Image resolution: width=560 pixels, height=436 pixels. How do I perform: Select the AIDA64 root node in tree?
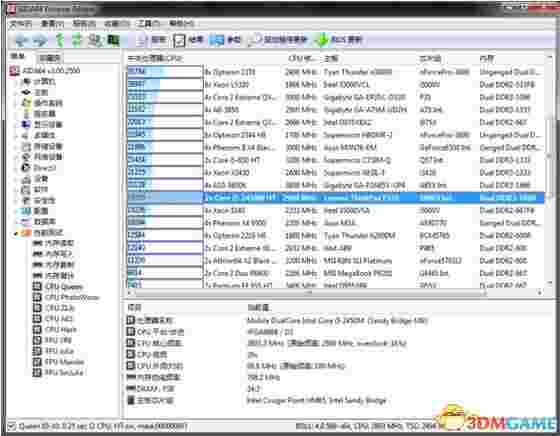[44, 71]
